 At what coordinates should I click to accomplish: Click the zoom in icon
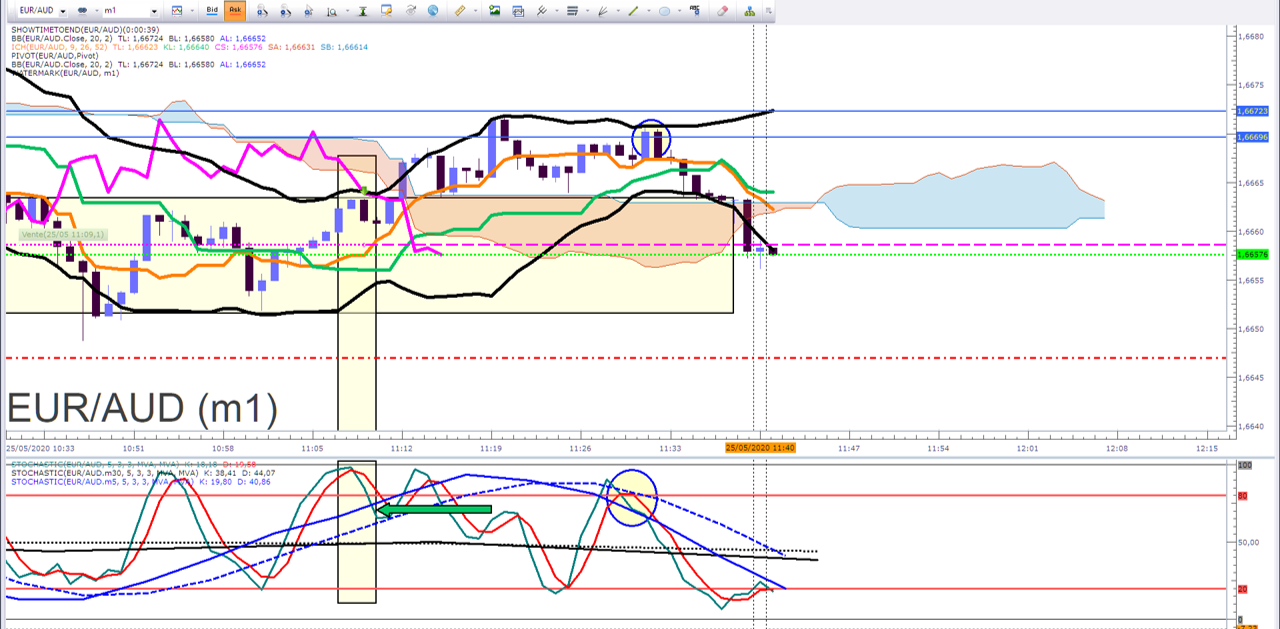click(262, 10)
